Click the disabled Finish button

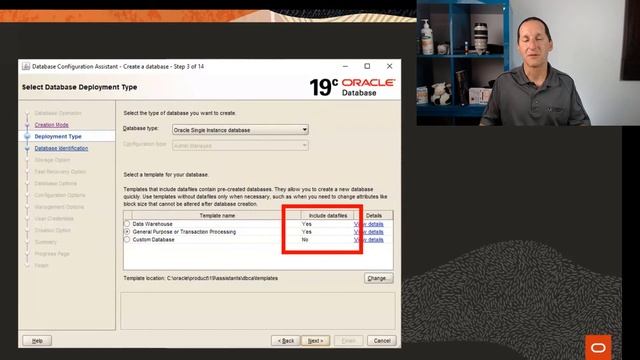click(348, 340)
